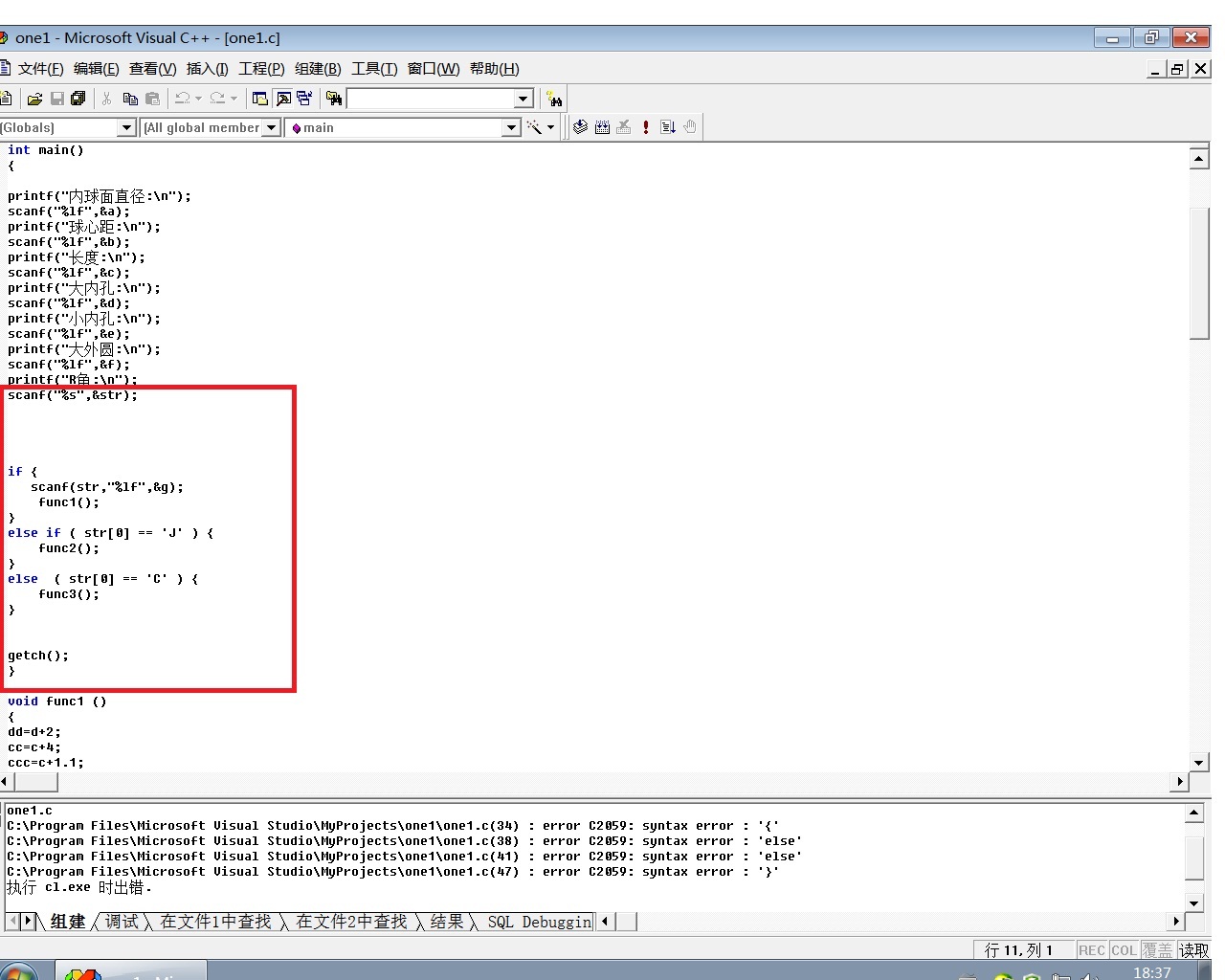This screenshot has width=1225, height=980.
Task: Click the line 47 syntax error message
Action: (393, 872)
